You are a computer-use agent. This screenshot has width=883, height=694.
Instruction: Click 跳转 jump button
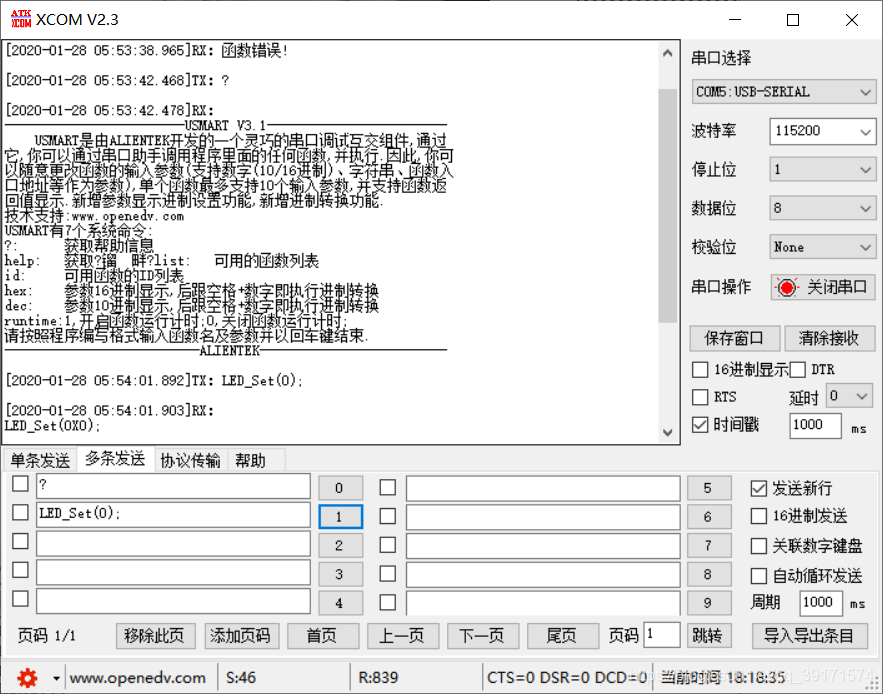709,637
